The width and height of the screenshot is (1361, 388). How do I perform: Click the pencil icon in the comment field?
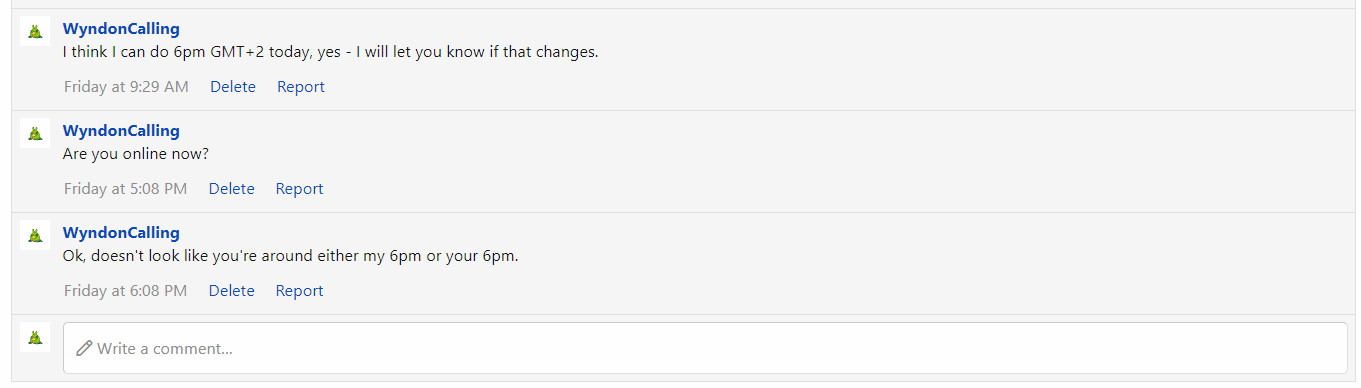click(84, 348)
